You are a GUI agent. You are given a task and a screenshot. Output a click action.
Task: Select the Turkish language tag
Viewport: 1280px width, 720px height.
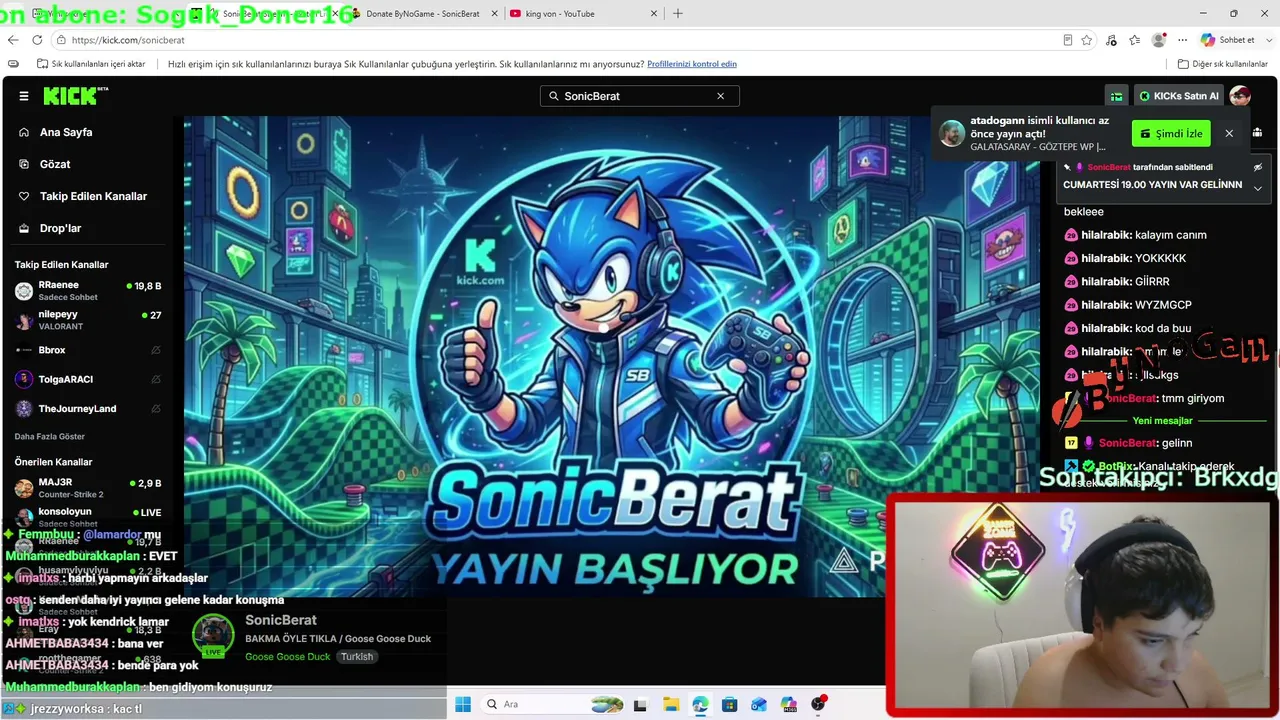(x=357, y=657)
